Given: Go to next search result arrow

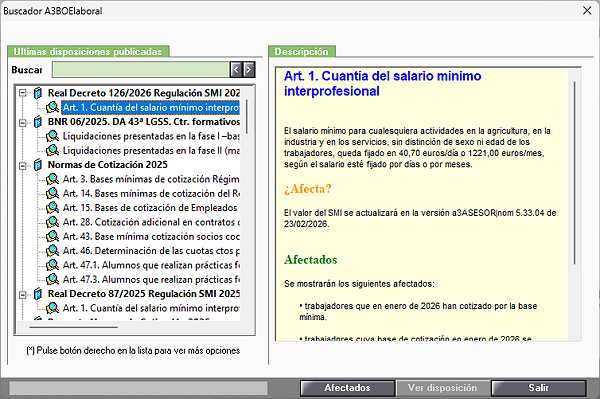Looking at the screenshot, I should point(249,70).
